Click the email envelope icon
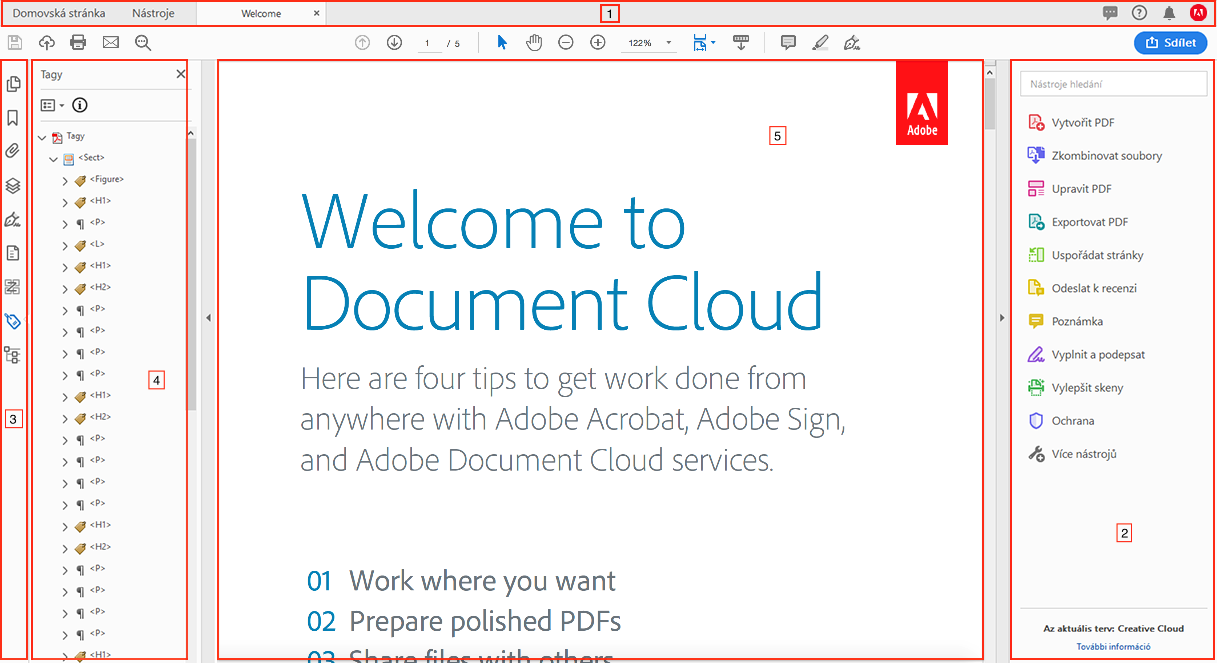1217x663 pixels. (110, 43)
